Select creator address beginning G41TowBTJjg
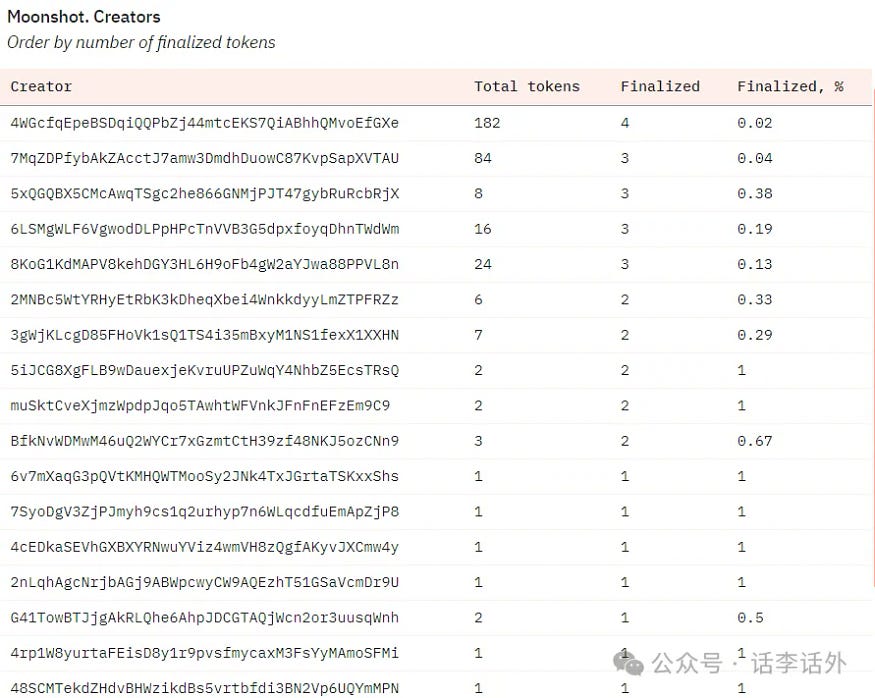875x698 pixels. pyautogui.click(x=204, y=618)
